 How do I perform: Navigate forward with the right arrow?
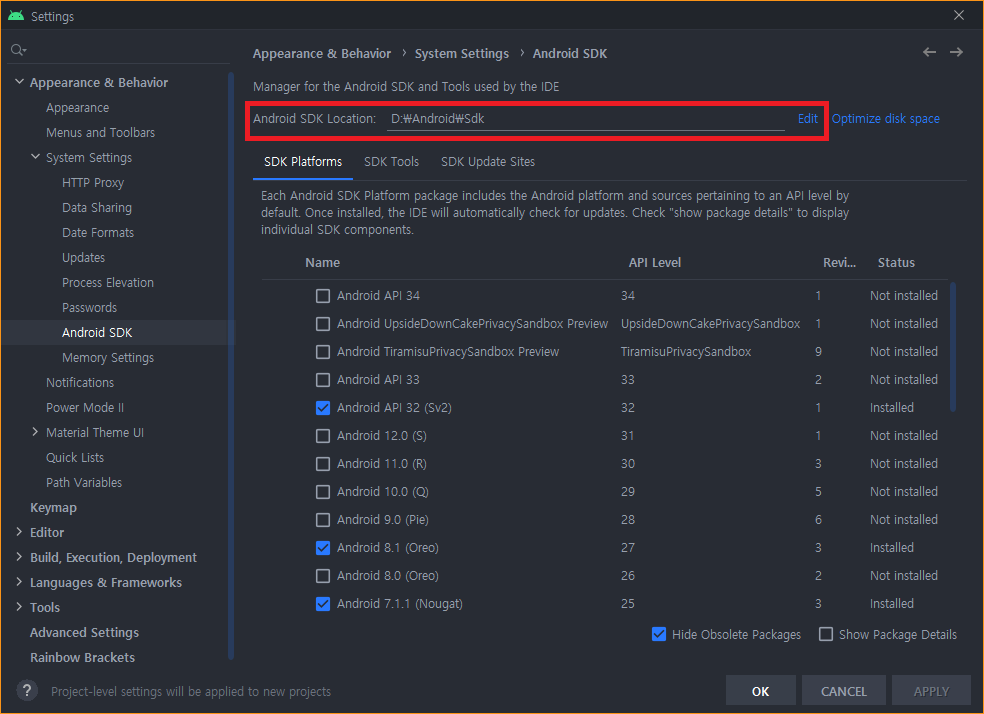click(956, 52)
